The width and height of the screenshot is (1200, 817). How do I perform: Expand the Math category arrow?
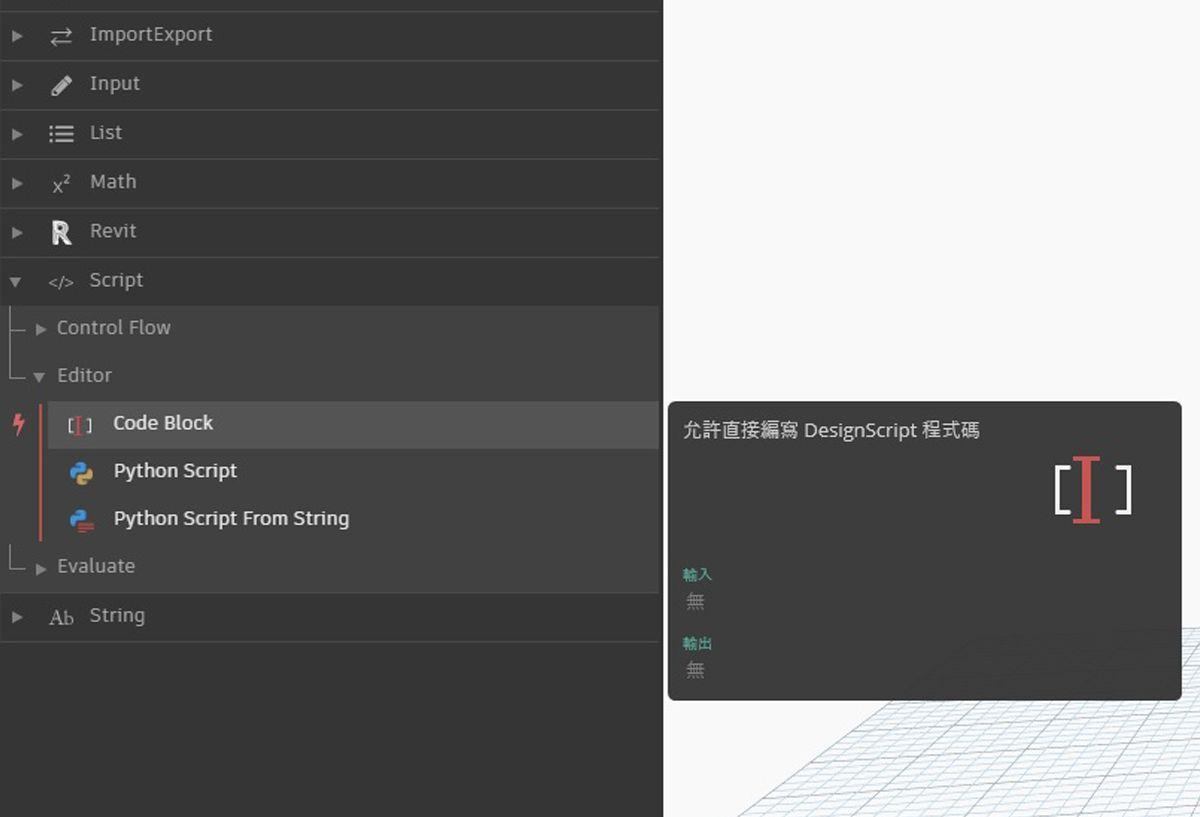(x=17, y=183)
